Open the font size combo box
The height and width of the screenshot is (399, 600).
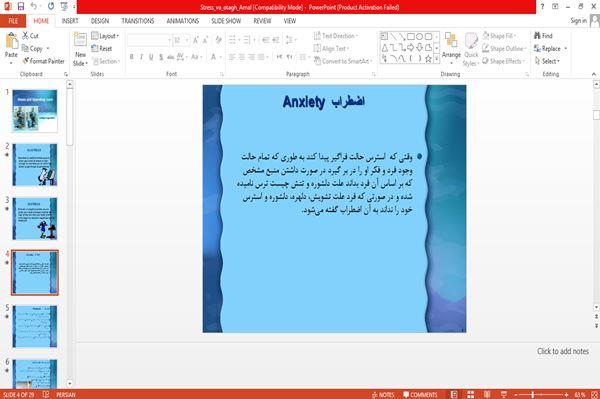click(181, 40)
